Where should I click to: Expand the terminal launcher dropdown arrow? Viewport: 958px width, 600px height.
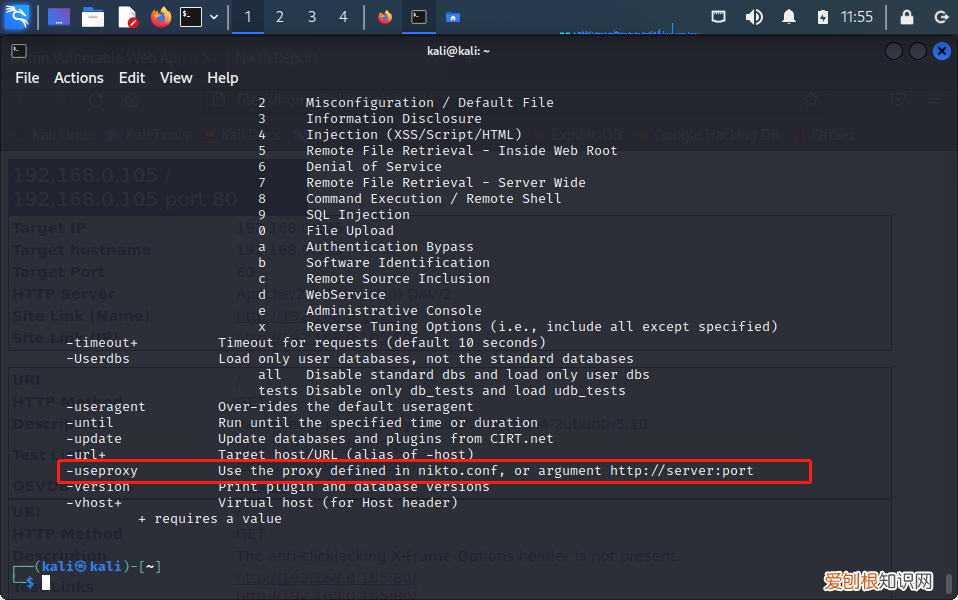pyautogui.click(x=213, y=17)
